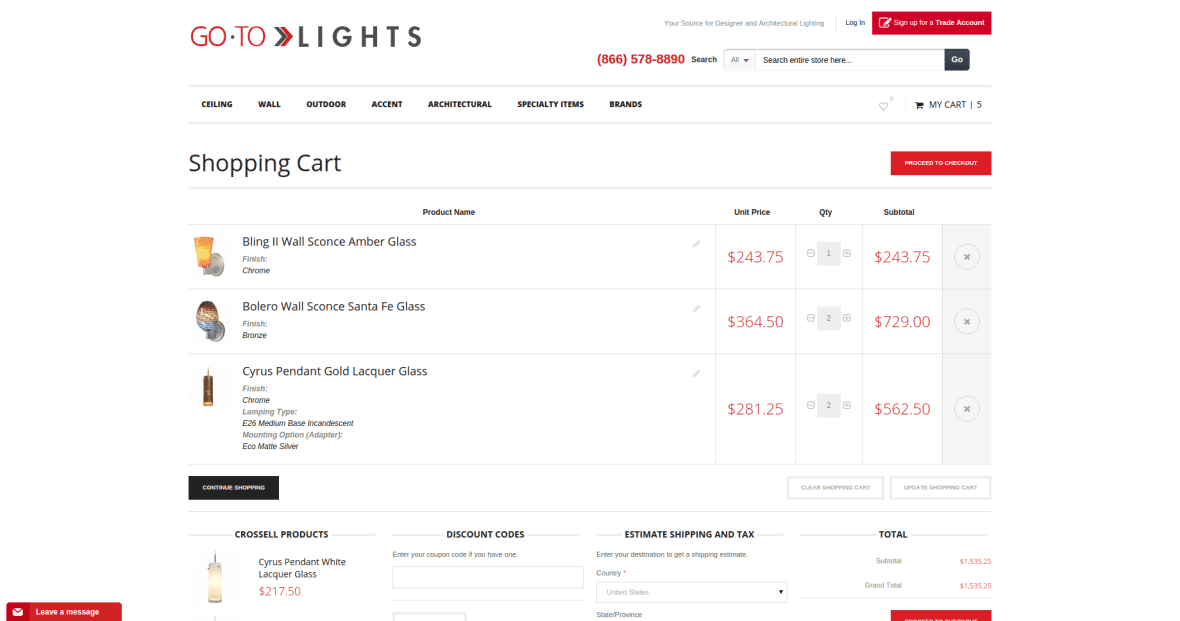The height and width of the screenshot is (621, 1180).
Task: Open the All search category dropdown
Action: [x=738, y=59]
